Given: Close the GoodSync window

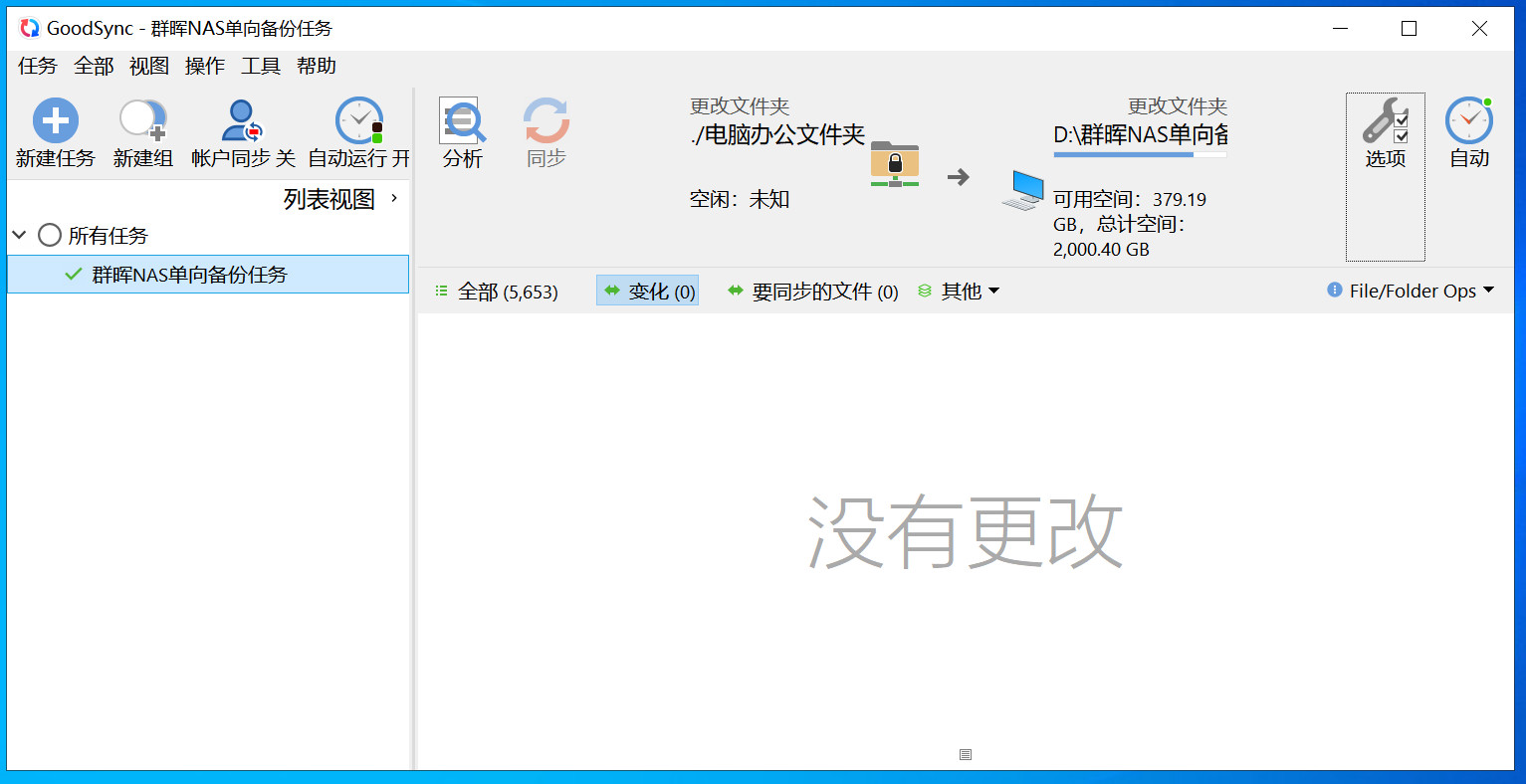Looking at the screenshot, I should [x=1479, y=28].
